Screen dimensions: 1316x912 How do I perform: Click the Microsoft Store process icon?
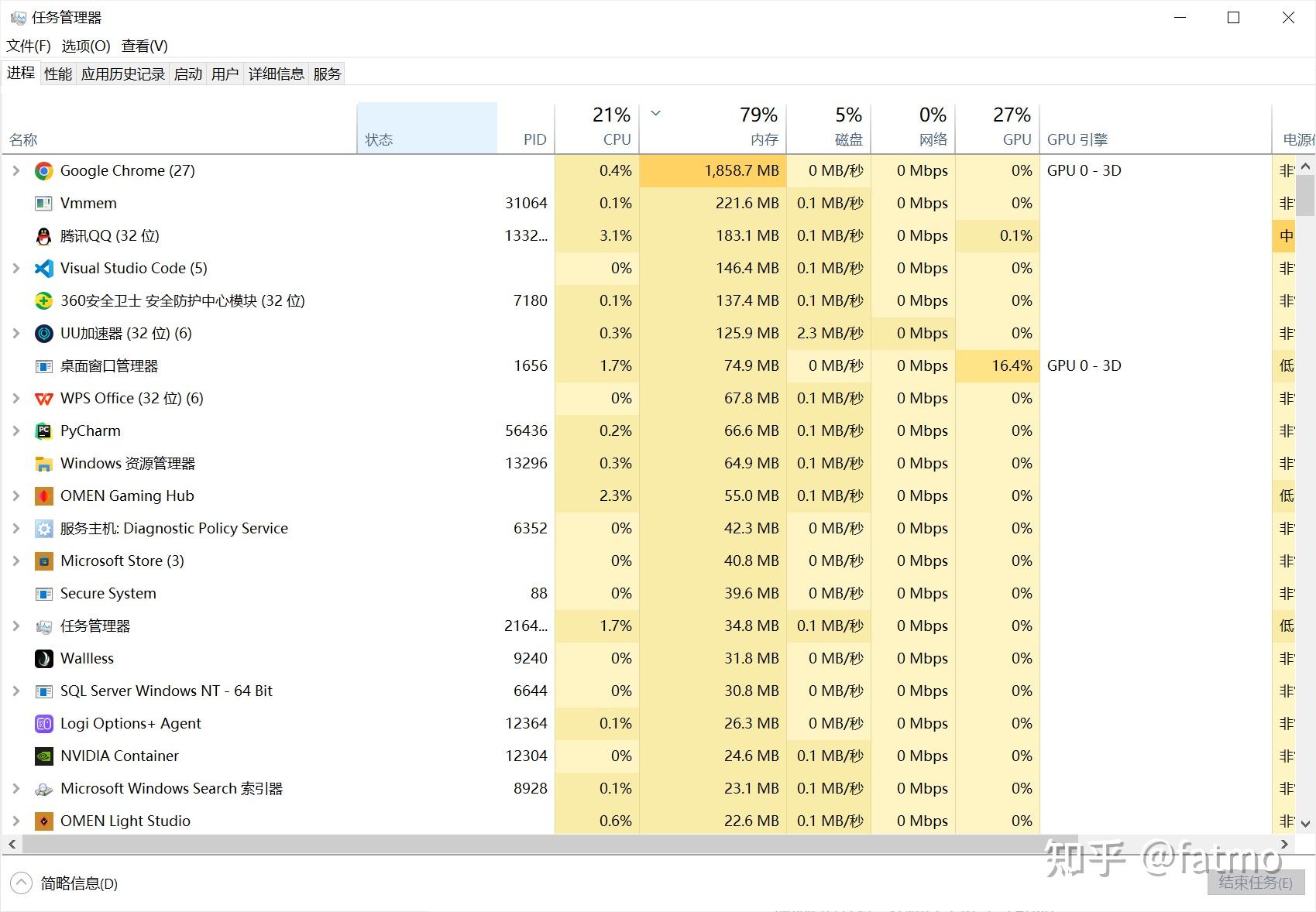44,561
